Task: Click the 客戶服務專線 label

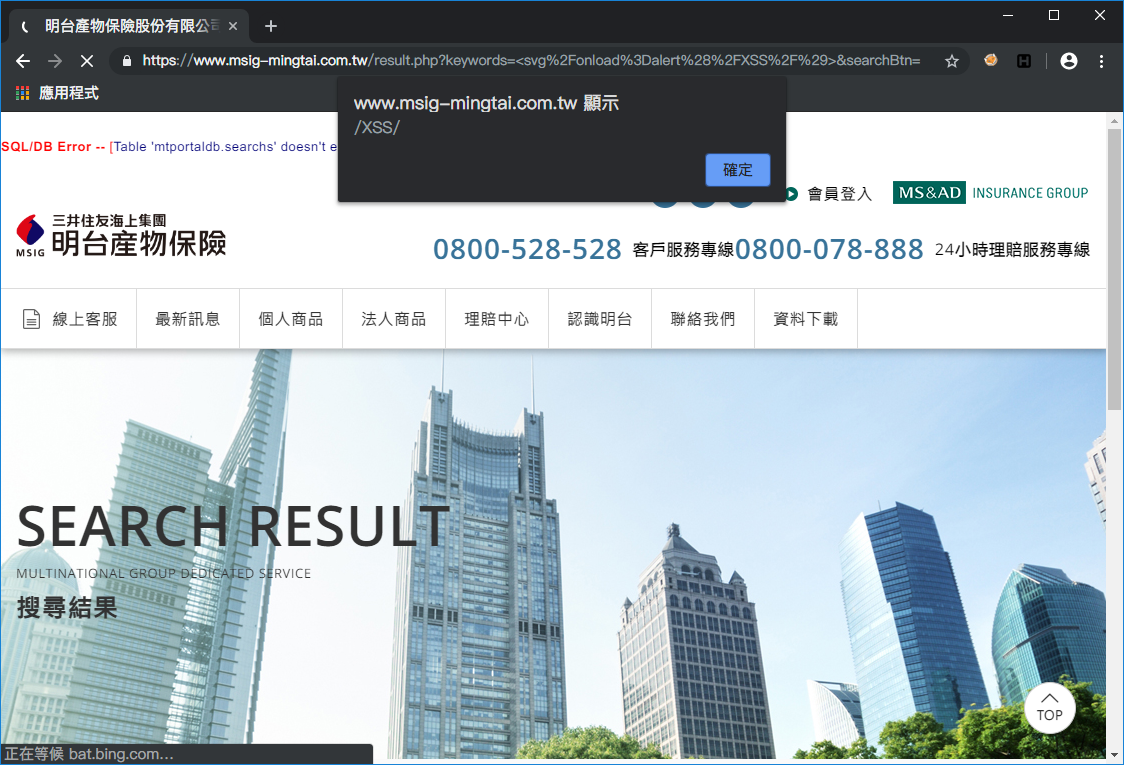Action: pyautogui.click(x=683, y=250)
